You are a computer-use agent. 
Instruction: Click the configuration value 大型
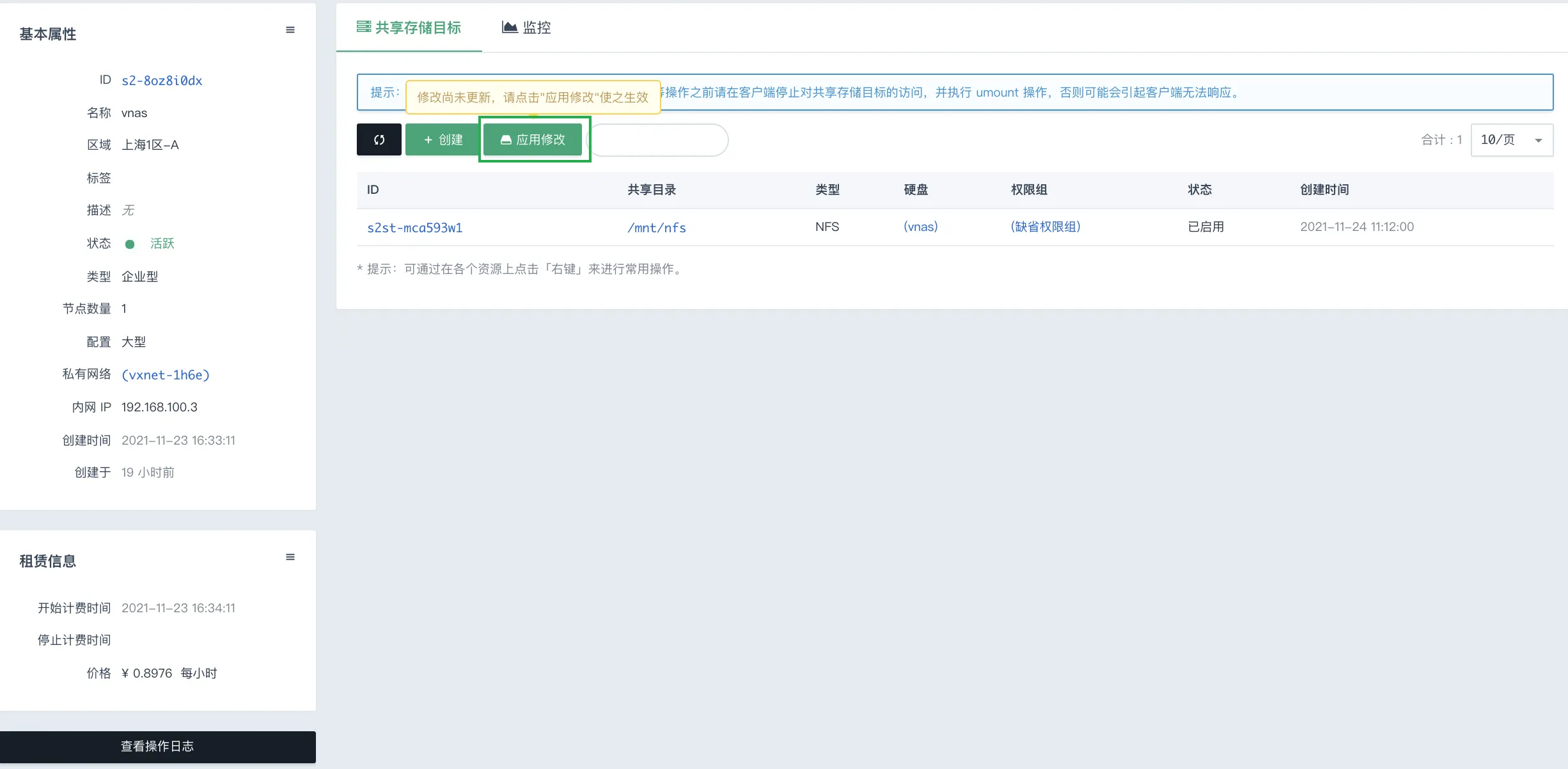pos(134,342)
